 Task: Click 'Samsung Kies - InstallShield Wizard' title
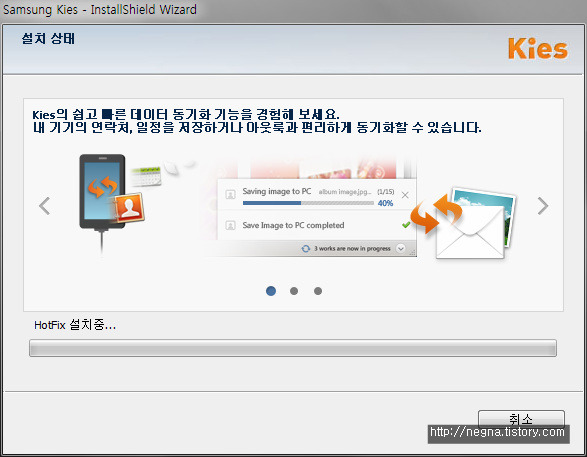coord(100,9)
